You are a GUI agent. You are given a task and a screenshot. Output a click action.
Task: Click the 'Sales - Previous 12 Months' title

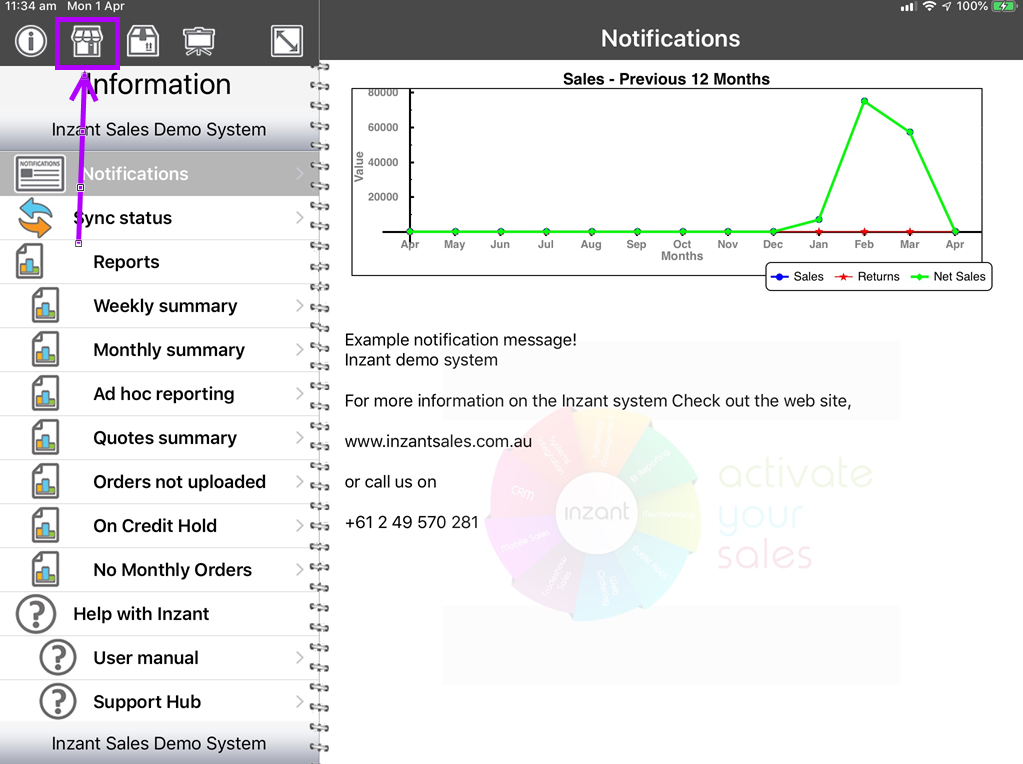tap(666, 79)
